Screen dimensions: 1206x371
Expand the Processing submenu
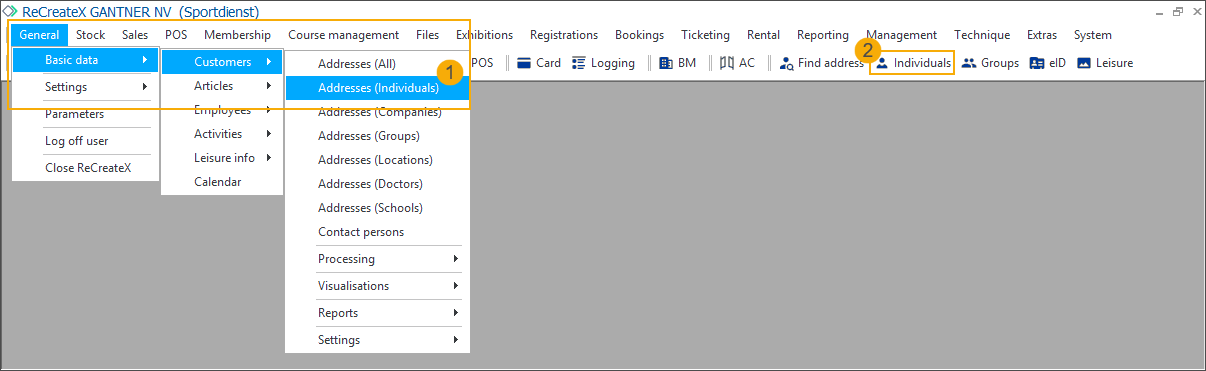click(376, 259)
